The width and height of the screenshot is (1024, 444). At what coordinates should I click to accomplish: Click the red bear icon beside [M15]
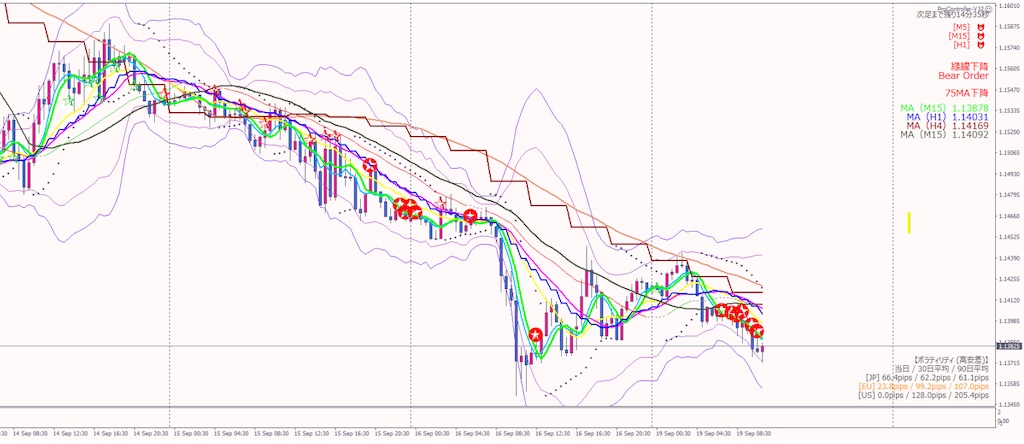coord(981,36)
